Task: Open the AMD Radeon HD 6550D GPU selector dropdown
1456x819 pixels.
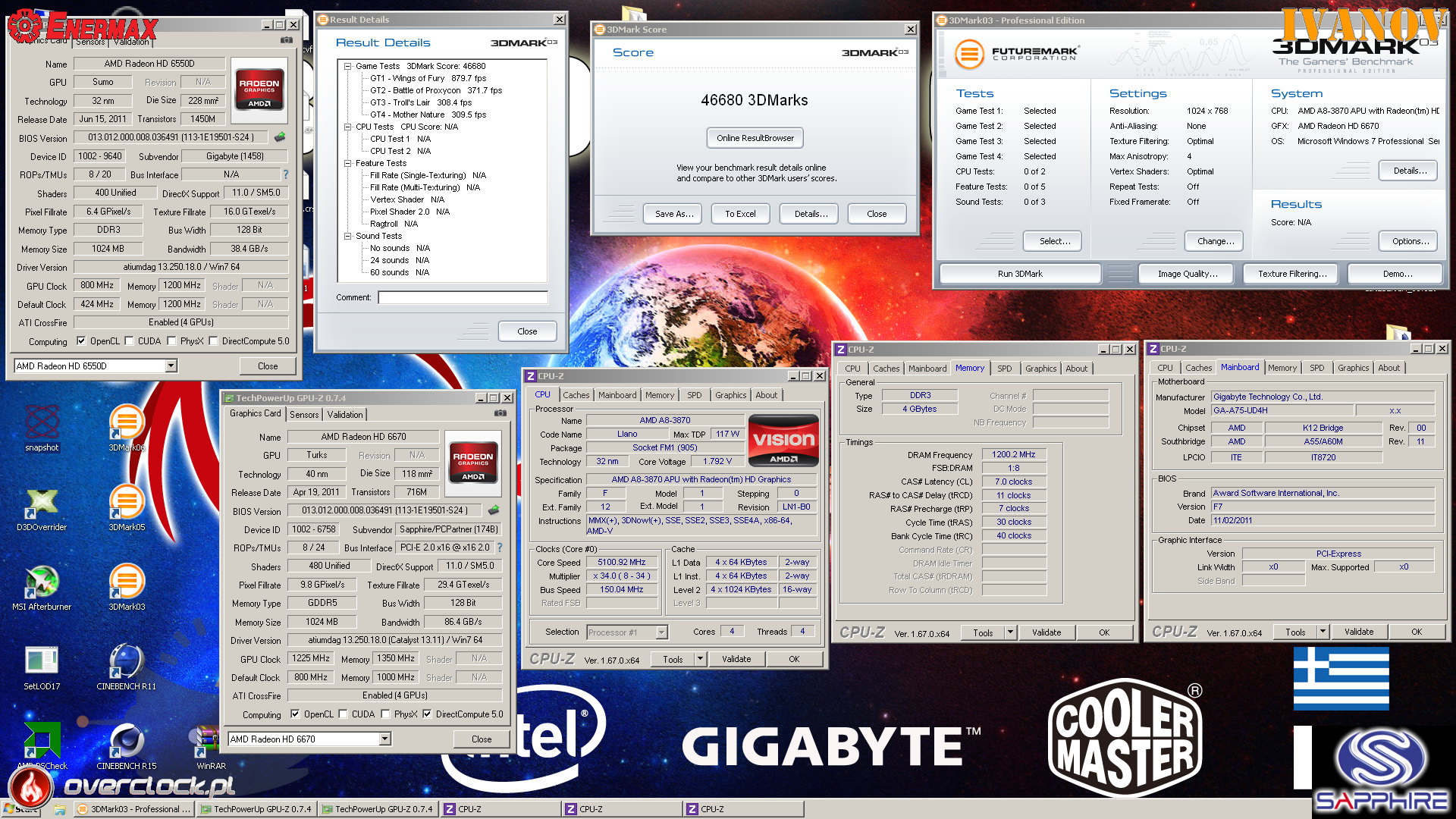Action: 171,366
